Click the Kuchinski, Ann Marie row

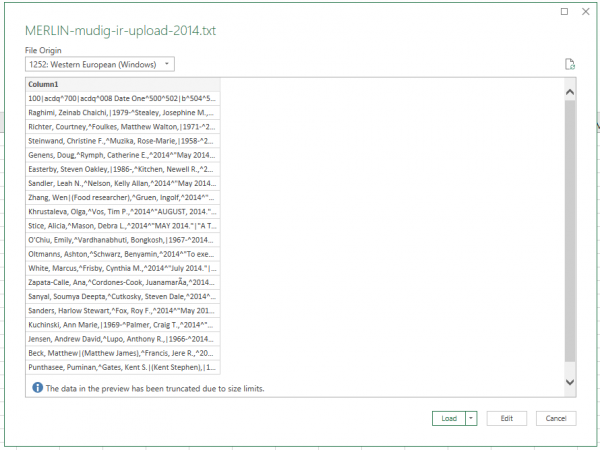click(122, 325)
